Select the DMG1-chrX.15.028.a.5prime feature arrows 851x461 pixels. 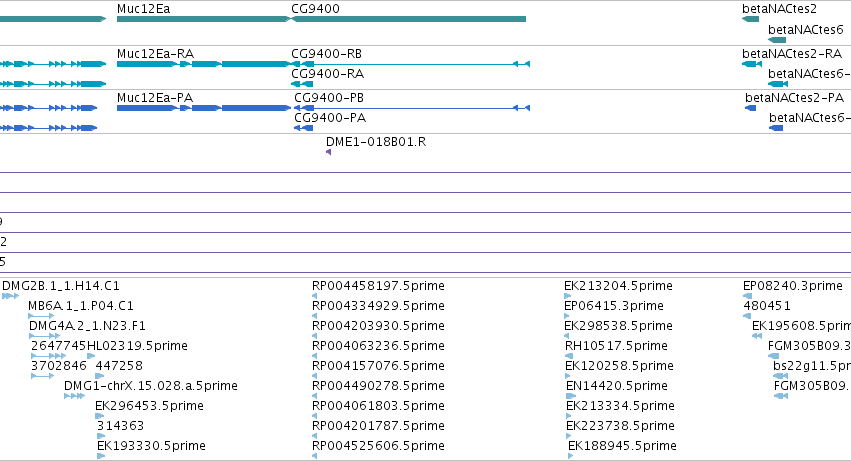74,396
